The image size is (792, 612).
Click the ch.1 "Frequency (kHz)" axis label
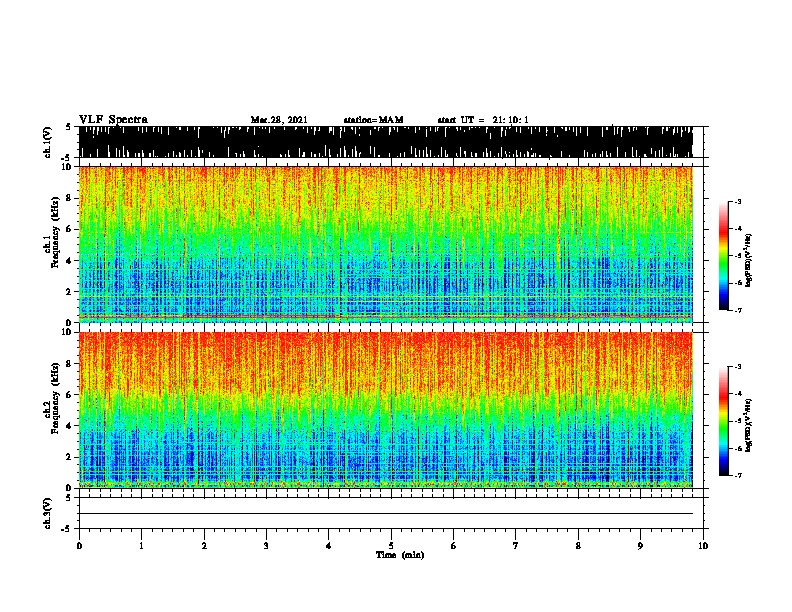point(55,233)
